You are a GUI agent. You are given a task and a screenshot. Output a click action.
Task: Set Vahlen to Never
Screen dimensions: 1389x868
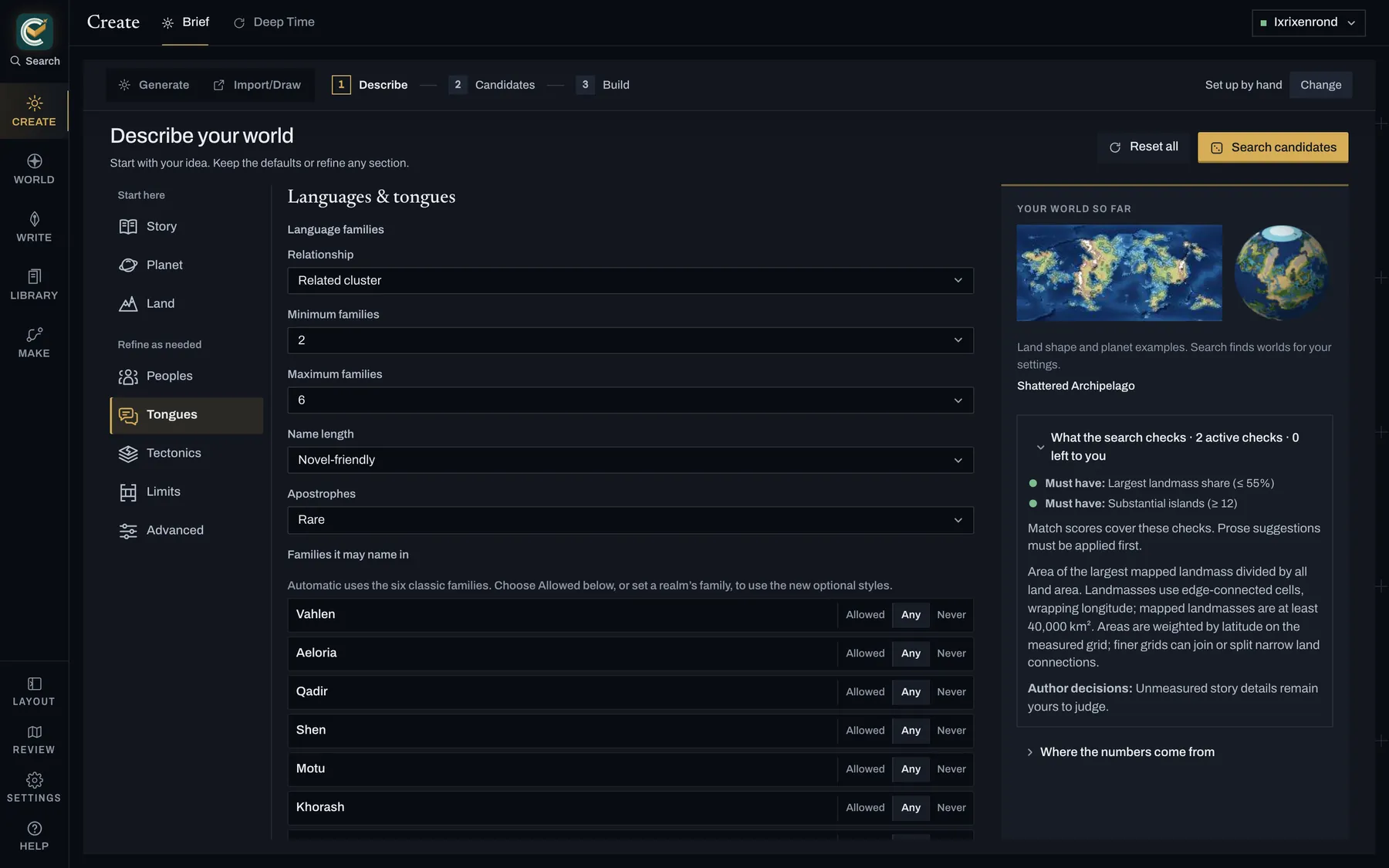point(951,615)
